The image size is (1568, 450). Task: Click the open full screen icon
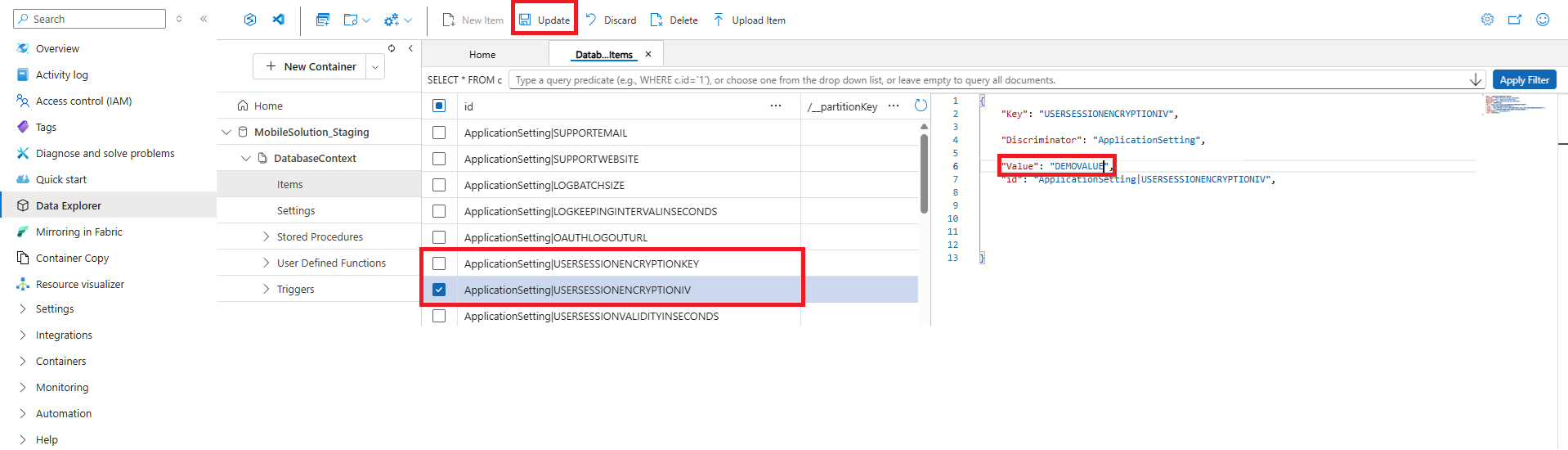click(x=1515, y=20)
